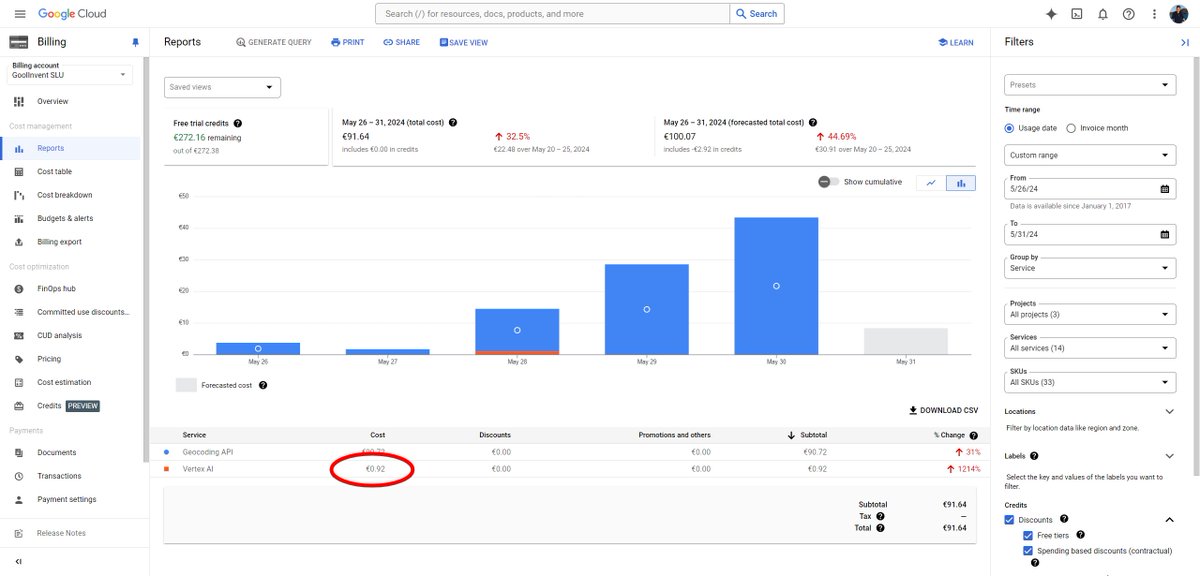
Task: Expand the Locations filter section
Action: (1170, 411)
